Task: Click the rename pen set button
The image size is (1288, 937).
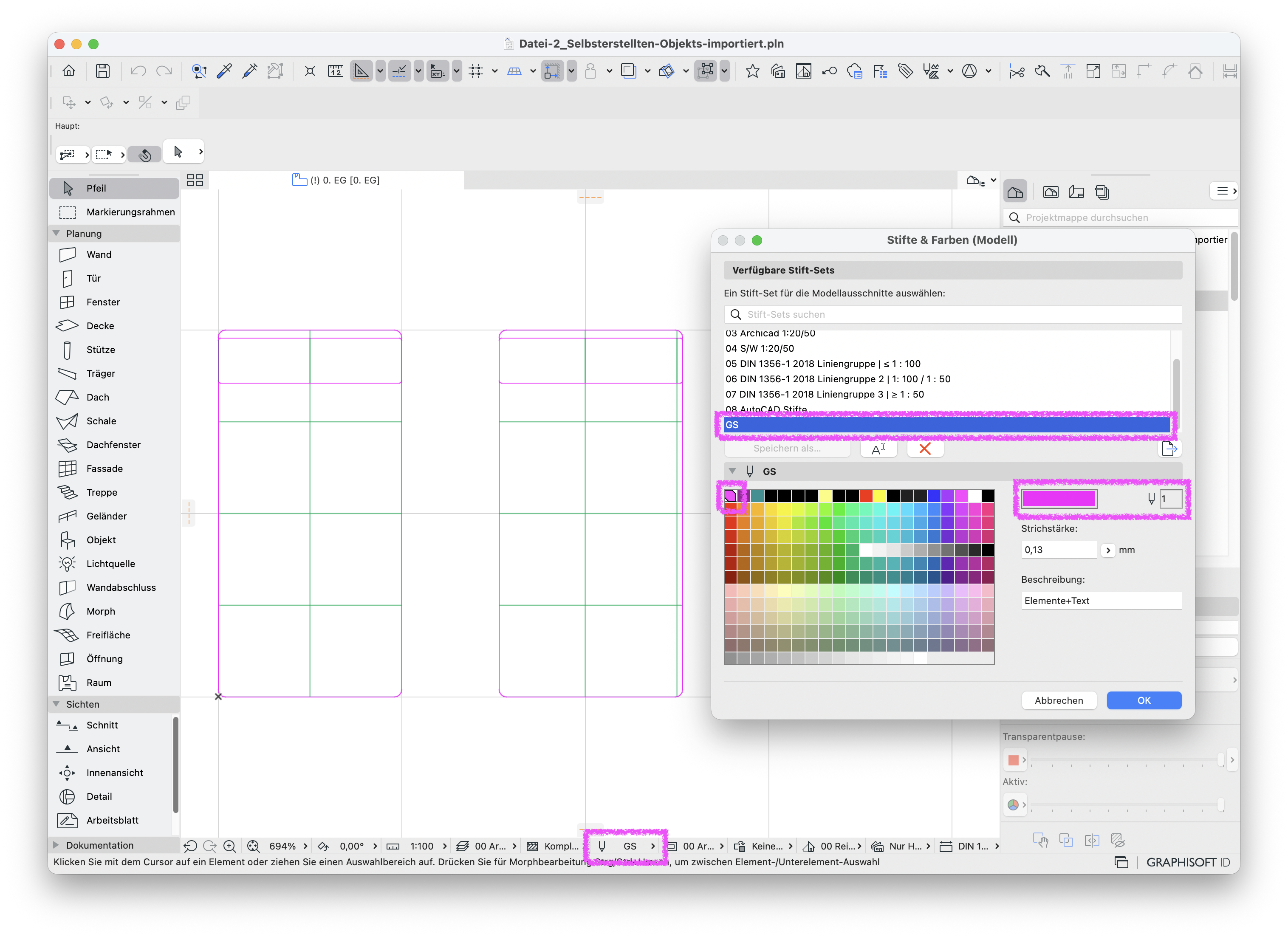Action: click(x=878, y=449)
